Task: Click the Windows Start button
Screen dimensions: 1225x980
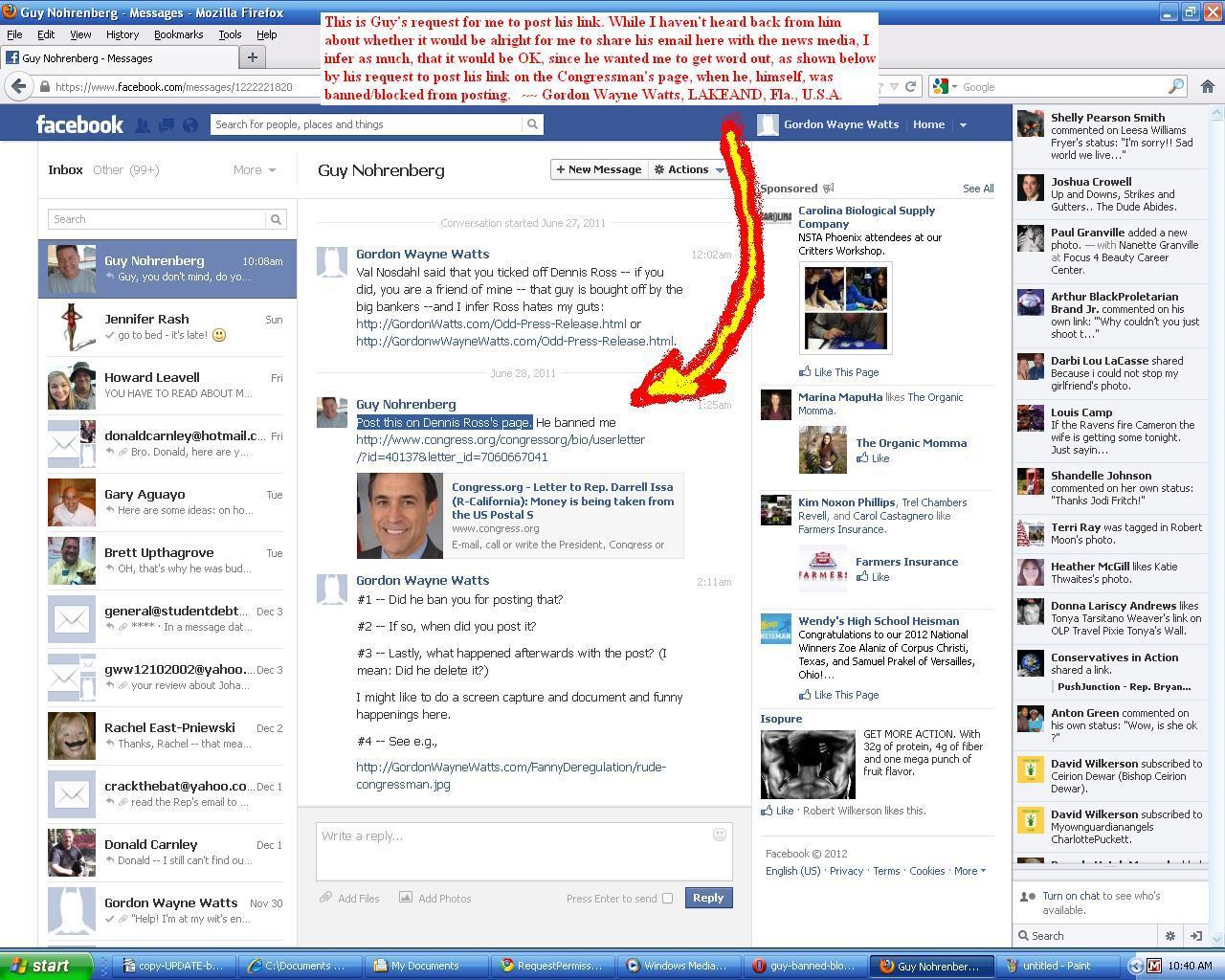Action: (x=46, y=966)
